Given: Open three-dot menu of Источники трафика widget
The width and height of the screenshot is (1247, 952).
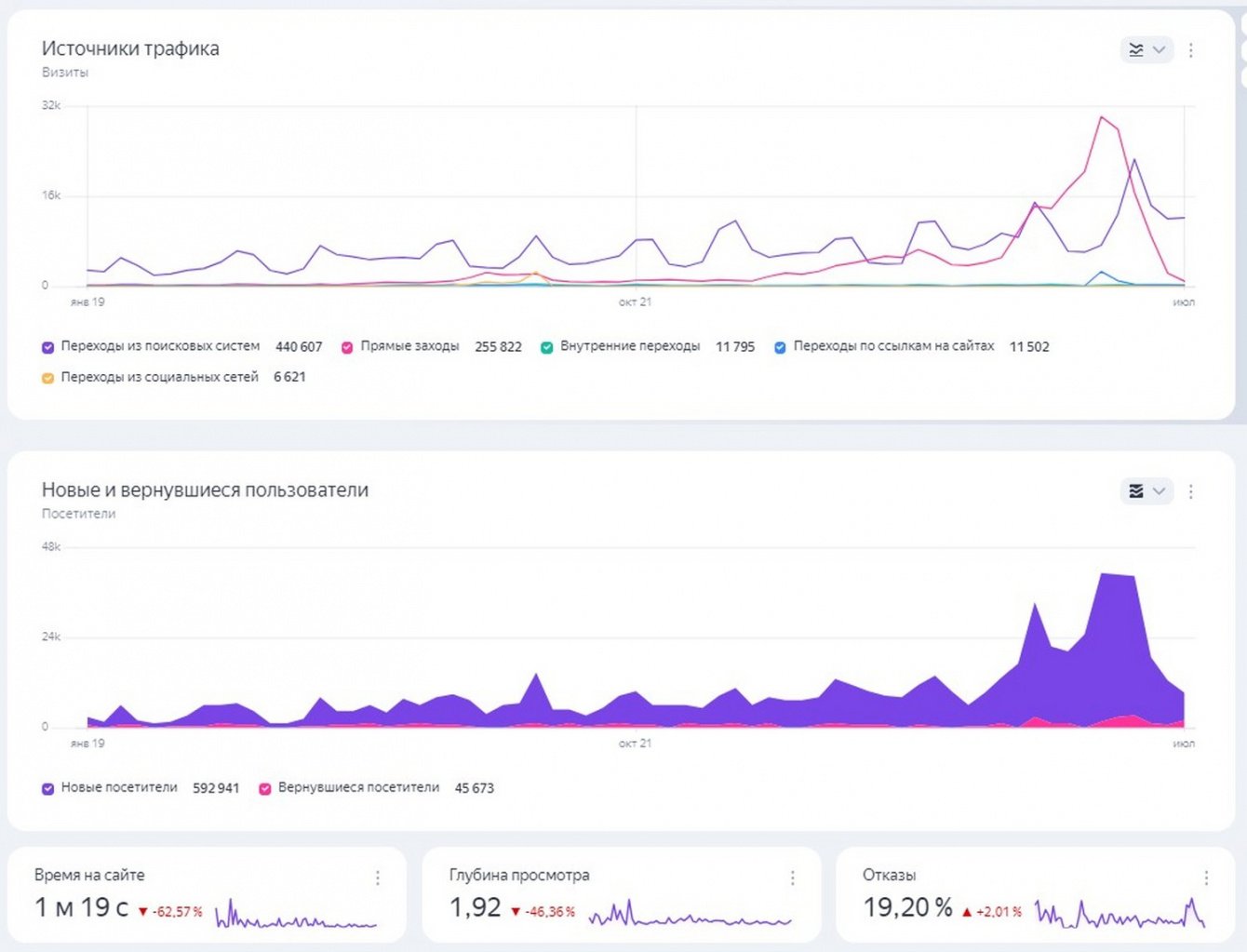Looking at the screenshot, I should 1191,50.
